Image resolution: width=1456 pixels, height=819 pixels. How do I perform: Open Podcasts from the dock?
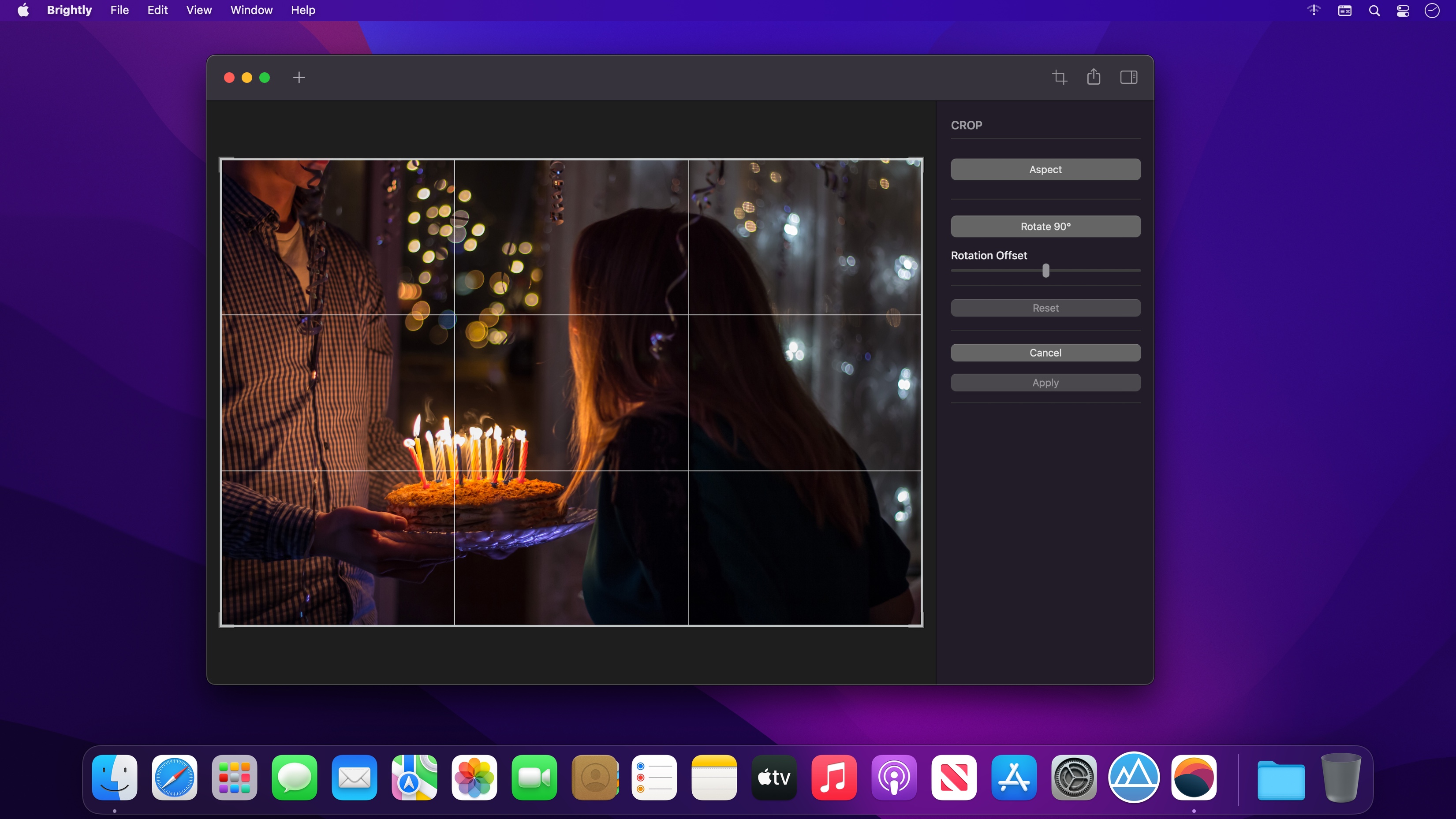(x=894, y=778)
